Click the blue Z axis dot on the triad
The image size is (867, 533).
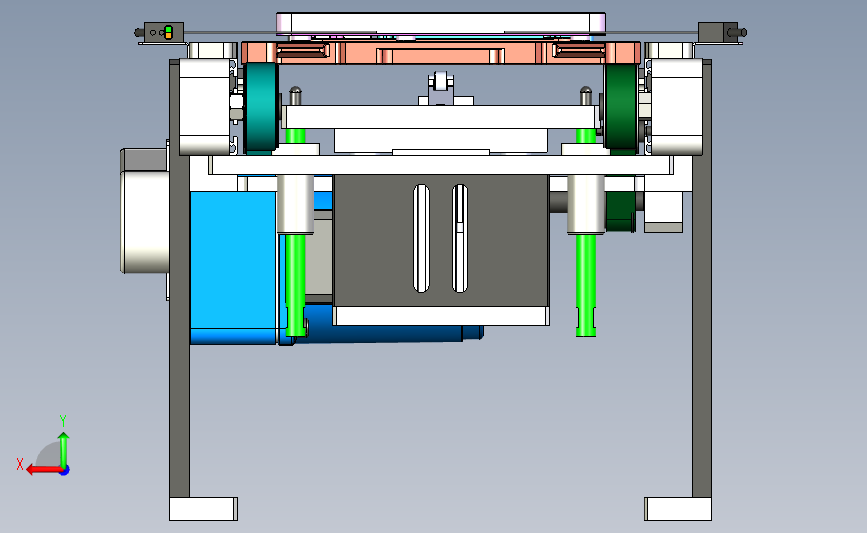(64, 470)
